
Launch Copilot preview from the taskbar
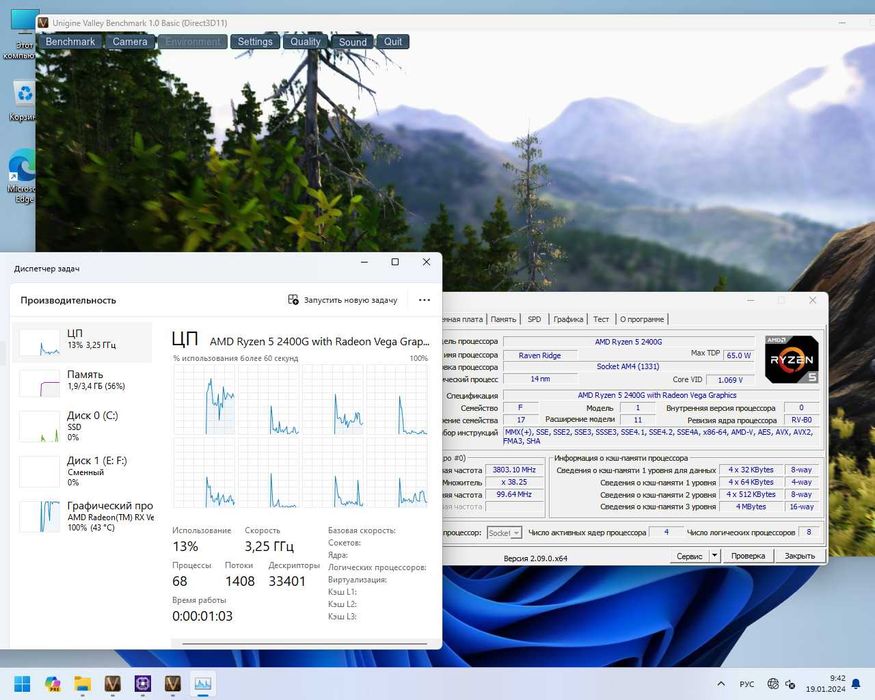[x=52, y=683]
